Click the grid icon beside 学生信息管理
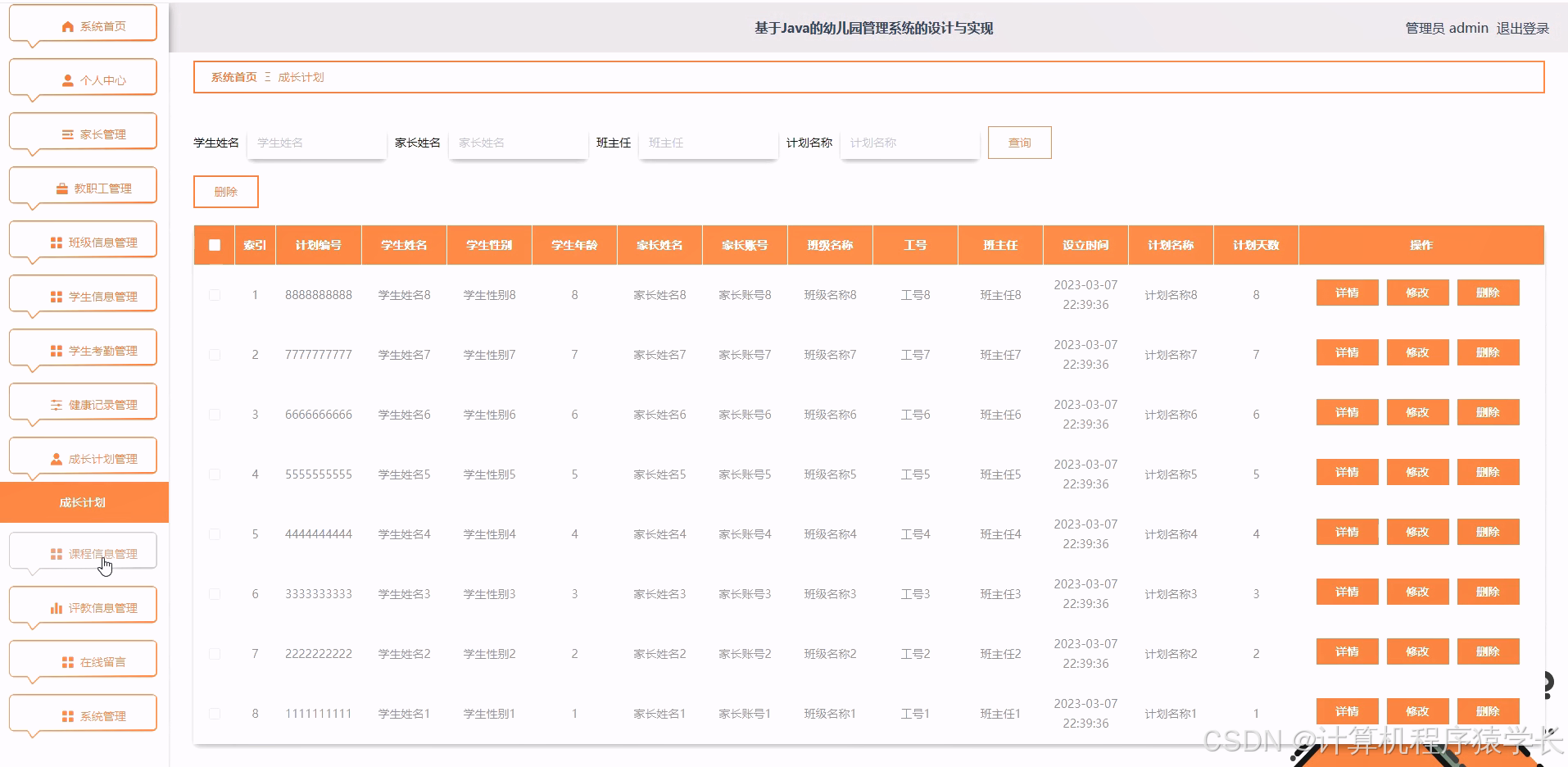The image size is (1568, 767). [x=57, y=297]
